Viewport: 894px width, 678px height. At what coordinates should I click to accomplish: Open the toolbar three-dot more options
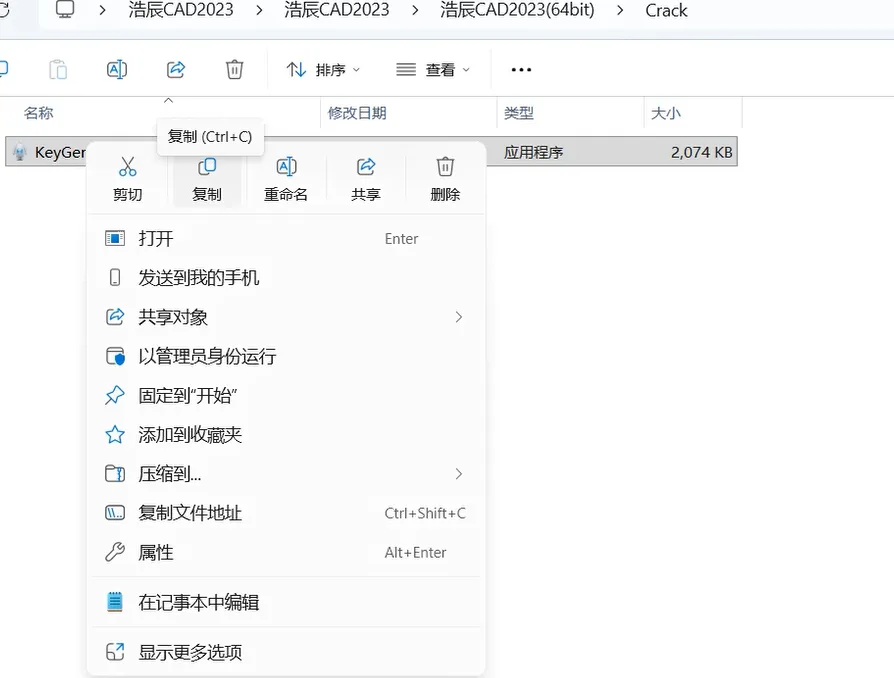point(521,70)
